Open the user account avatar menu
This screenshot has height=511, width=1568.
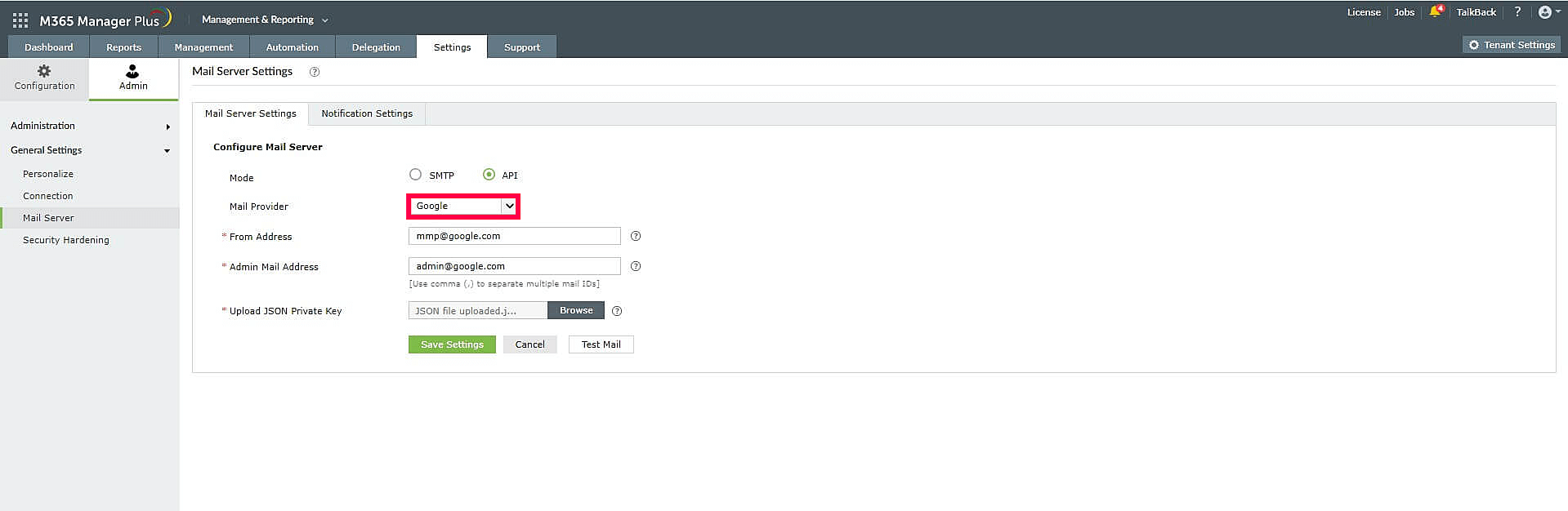coord(1549,11)
